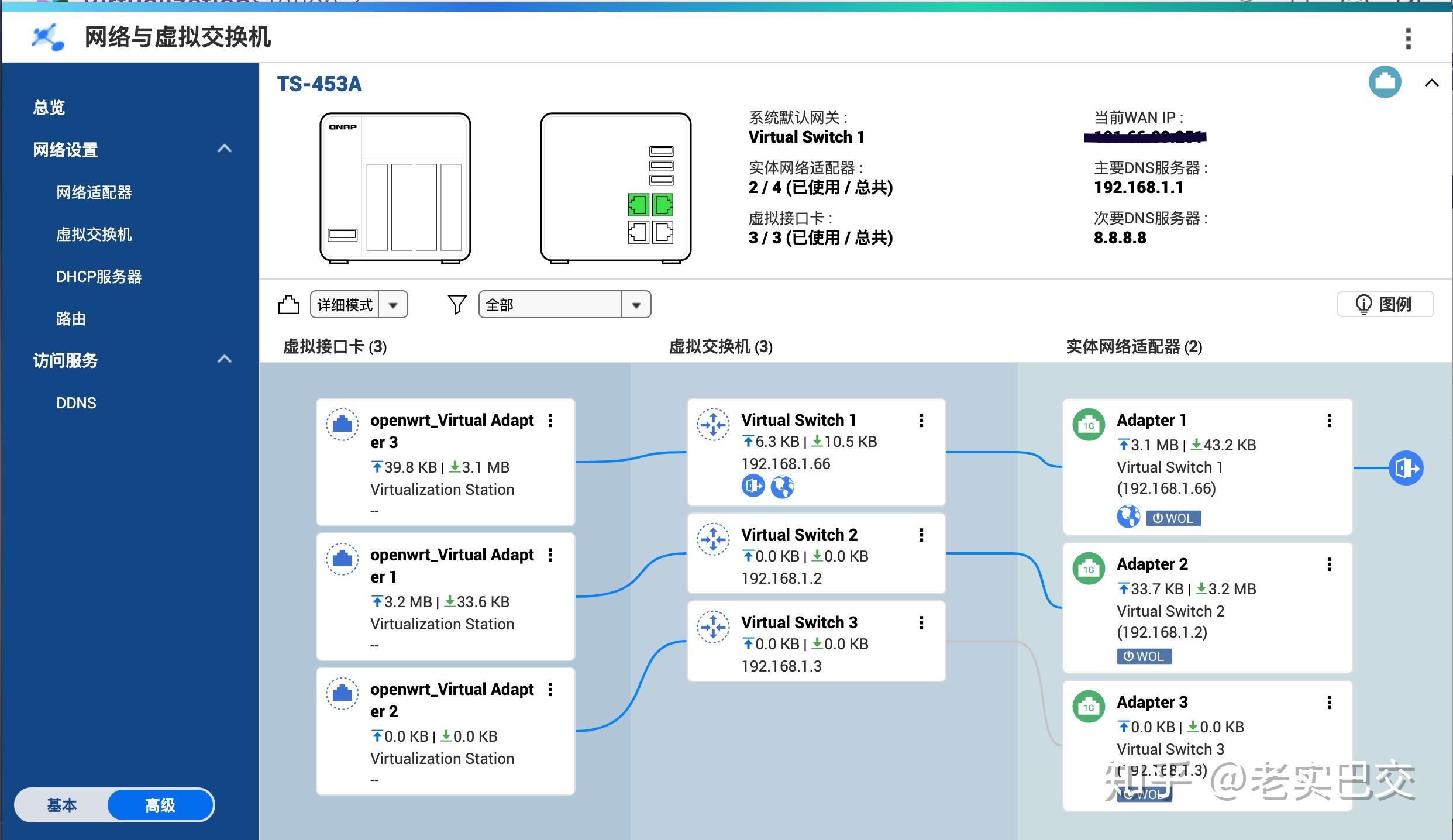Click IP address 192.168.1.2 on Virtual Switch 2
The width and height of the screenshot is (1453, 840).
coord(781,579)
